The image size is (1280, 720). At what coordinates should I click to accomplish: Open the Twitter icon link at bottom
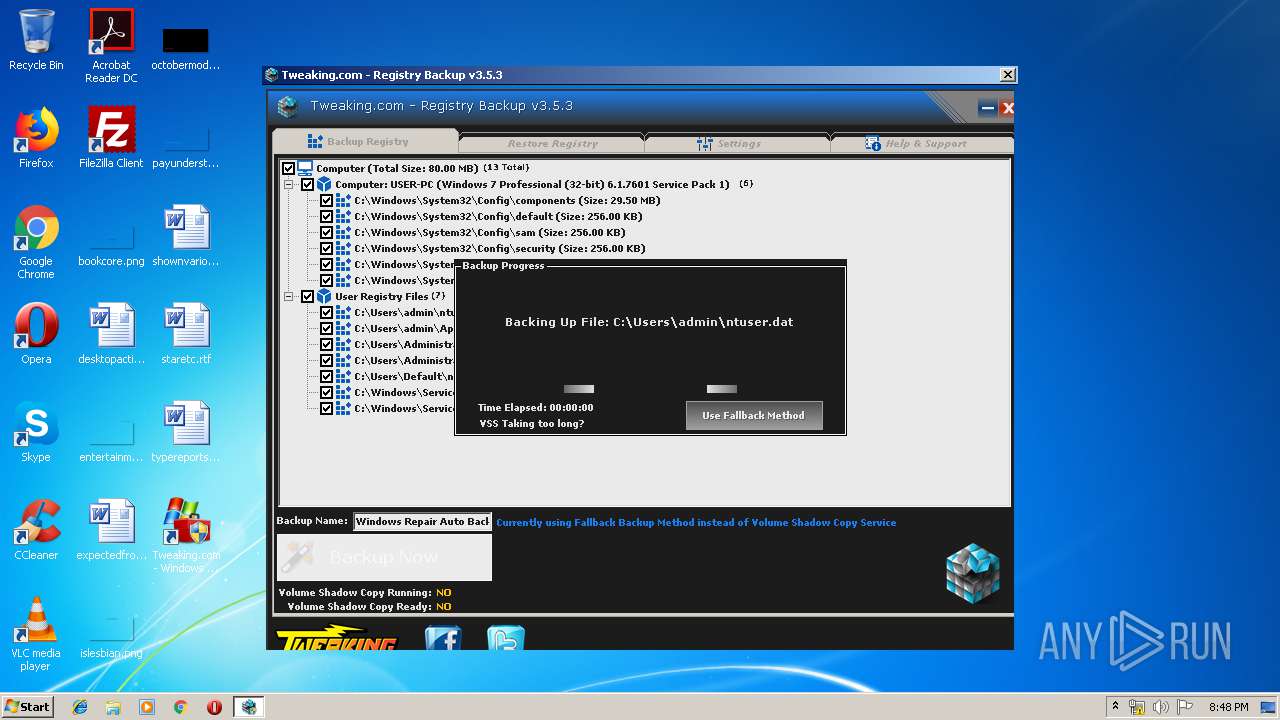coord(506,638)
